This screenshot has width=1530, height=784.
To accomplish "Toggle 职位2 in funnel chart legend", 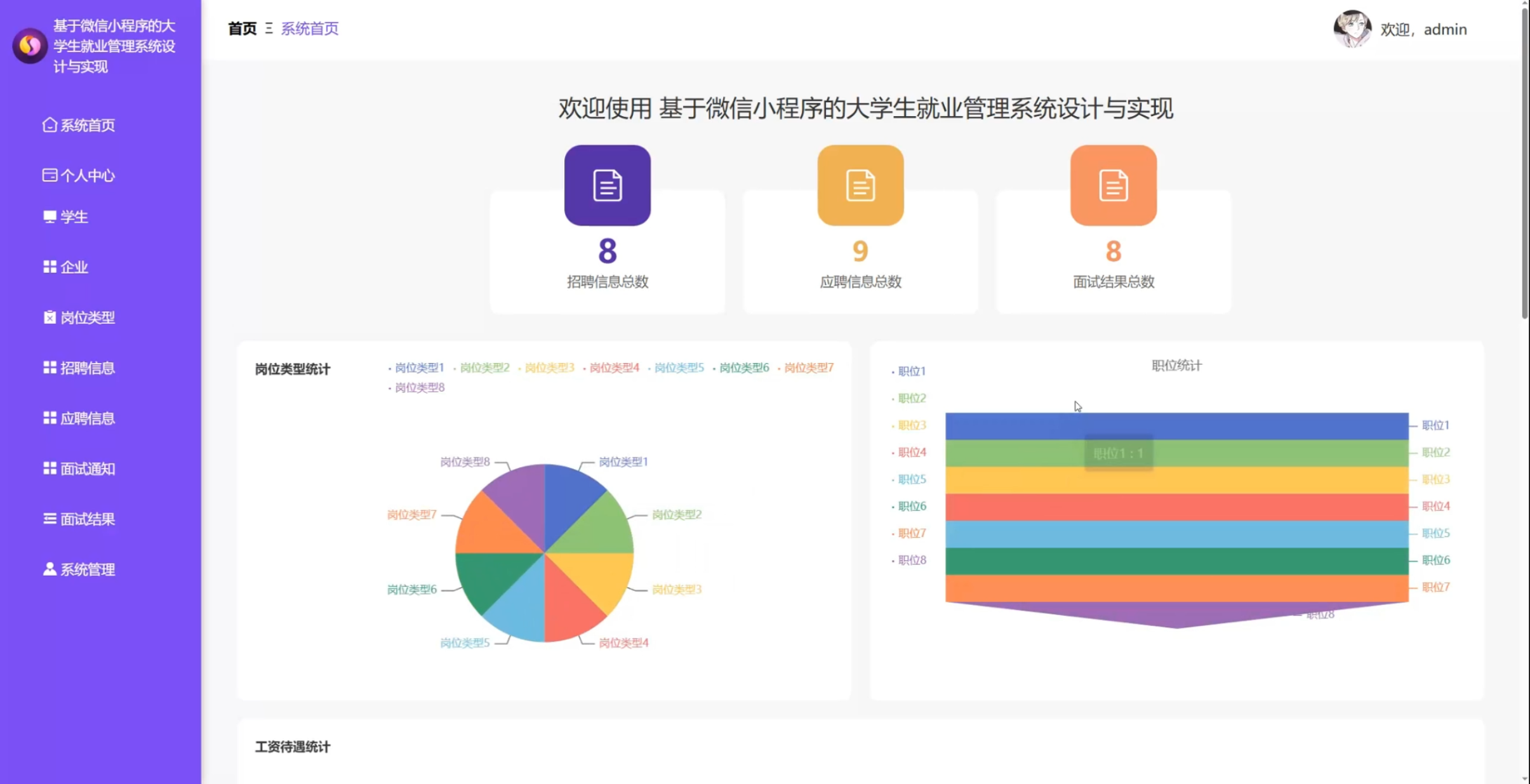I will tap(908, 398).
